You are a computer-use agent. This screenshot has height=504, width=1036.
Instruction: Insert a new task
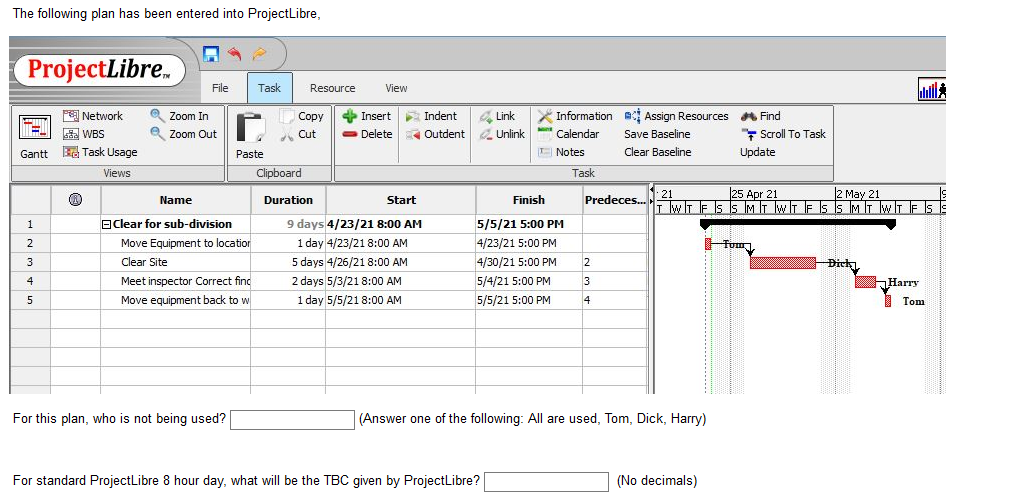367,116
